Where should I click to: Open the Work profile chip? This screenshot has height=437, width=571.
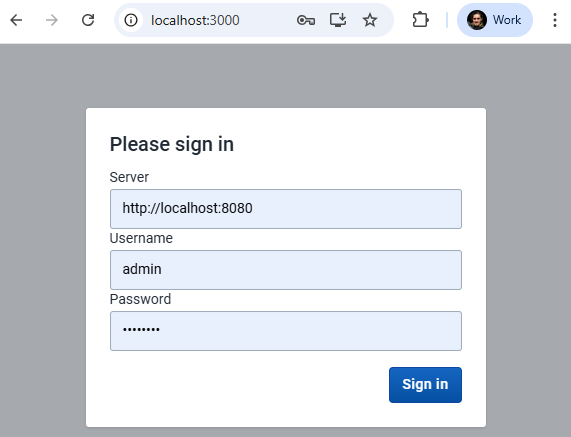(495, 20)
